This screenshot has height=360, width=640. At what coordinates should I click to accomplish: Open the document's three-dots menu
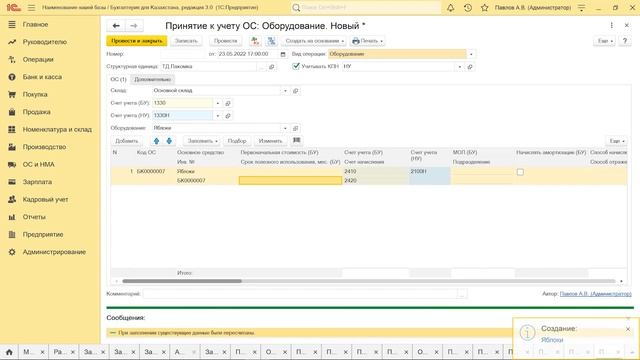click(x=611, y=25)
